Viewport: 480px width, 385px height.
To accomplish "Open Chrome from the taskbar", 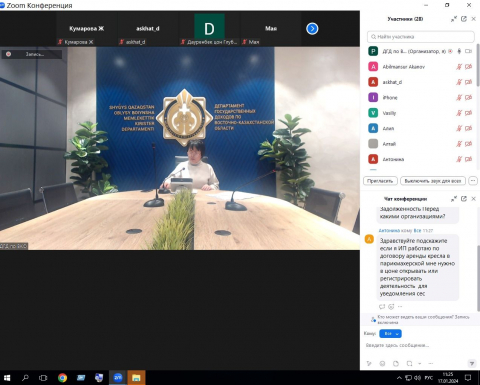I will (x=62, y=378).
